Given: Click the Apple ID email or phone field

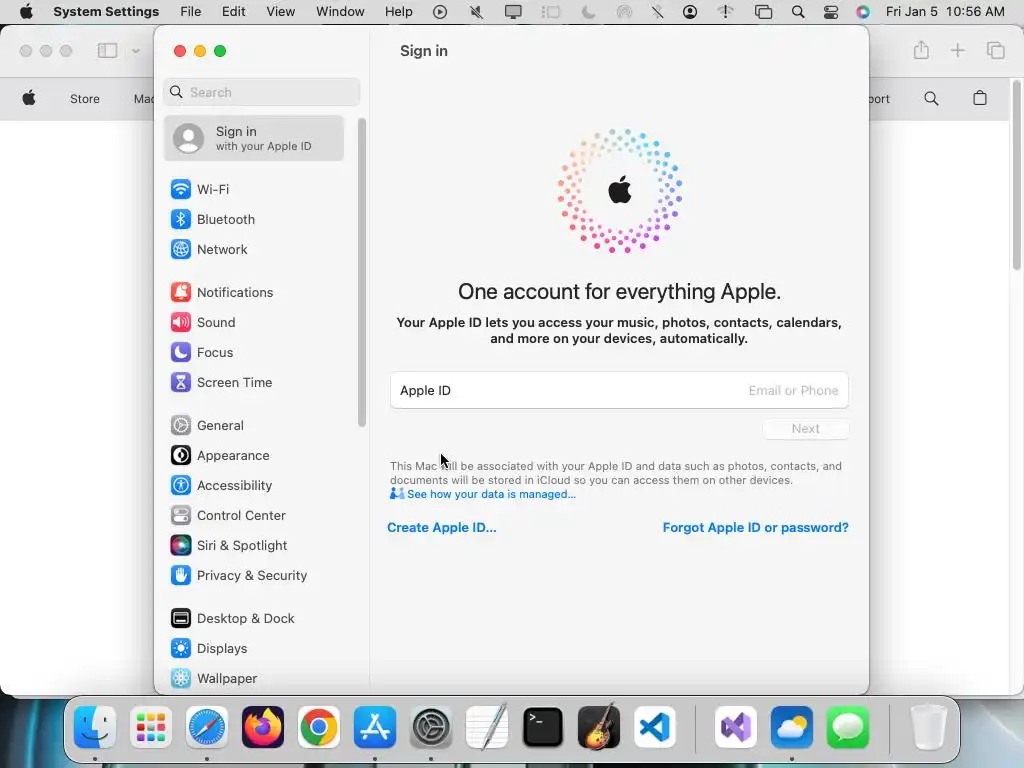Looking at the screenshot, I should coord(619,391).
